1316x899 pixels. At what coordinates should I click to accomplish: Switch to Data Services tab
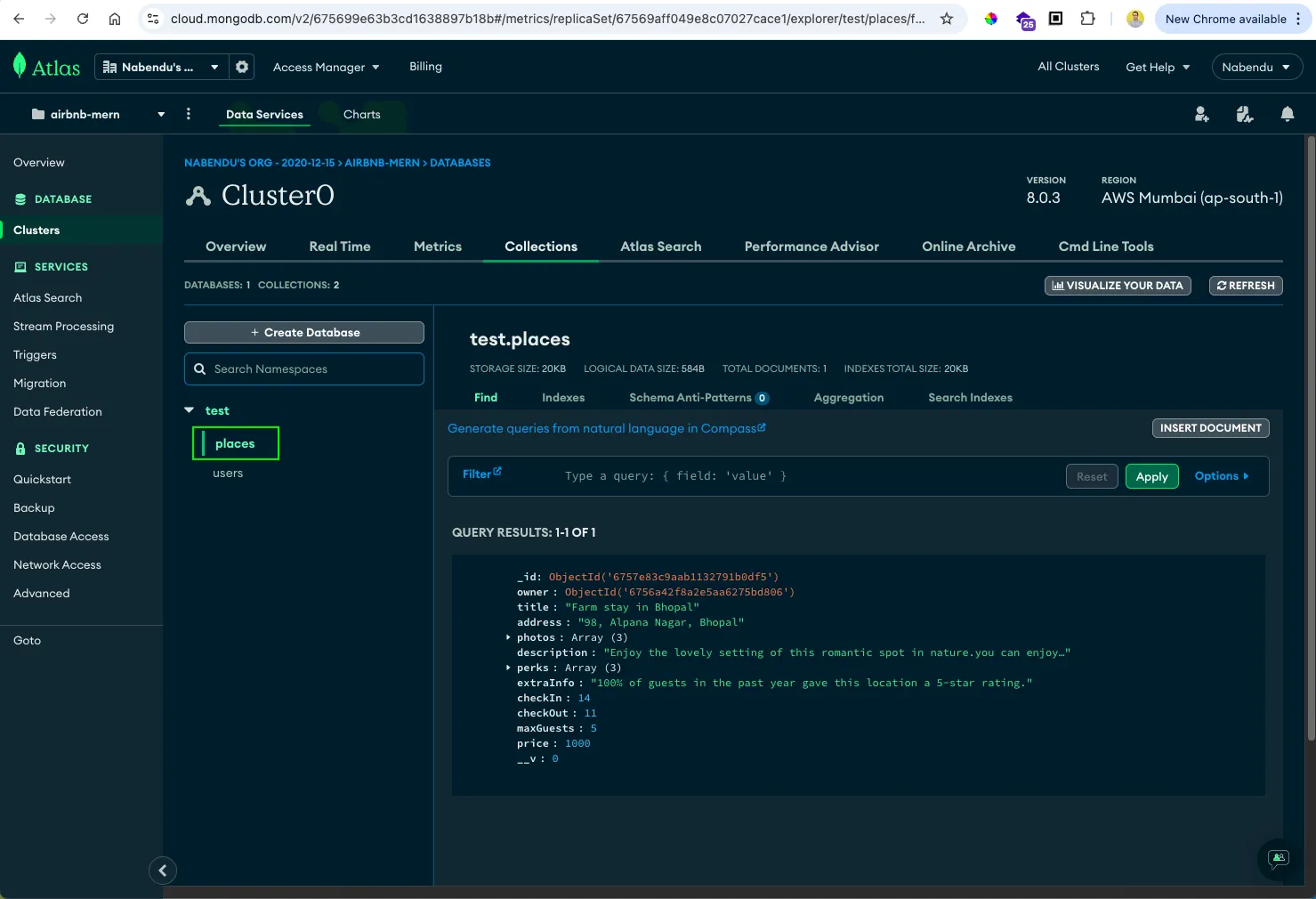pos(264,114)
